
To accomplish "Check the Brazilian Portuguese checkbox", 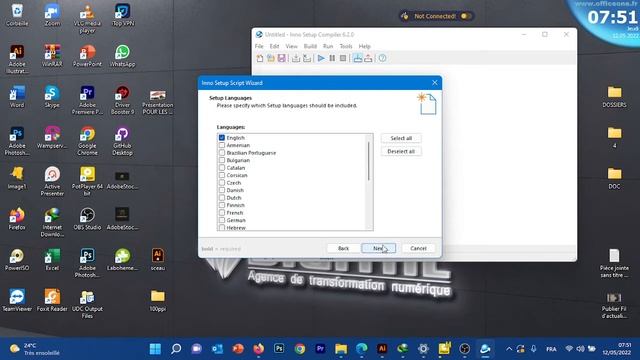I will 222,153.
